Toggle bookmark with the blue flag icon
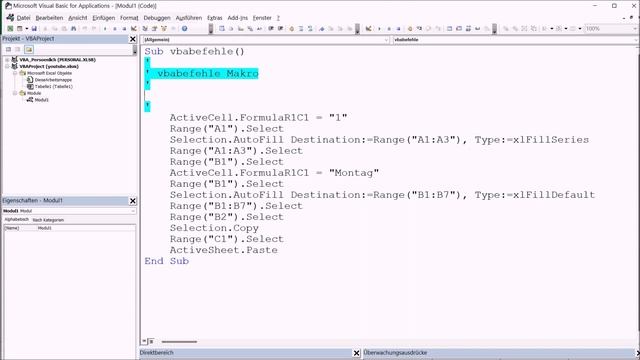Viewport: 640px width, 360px height. tap(322, 29)
